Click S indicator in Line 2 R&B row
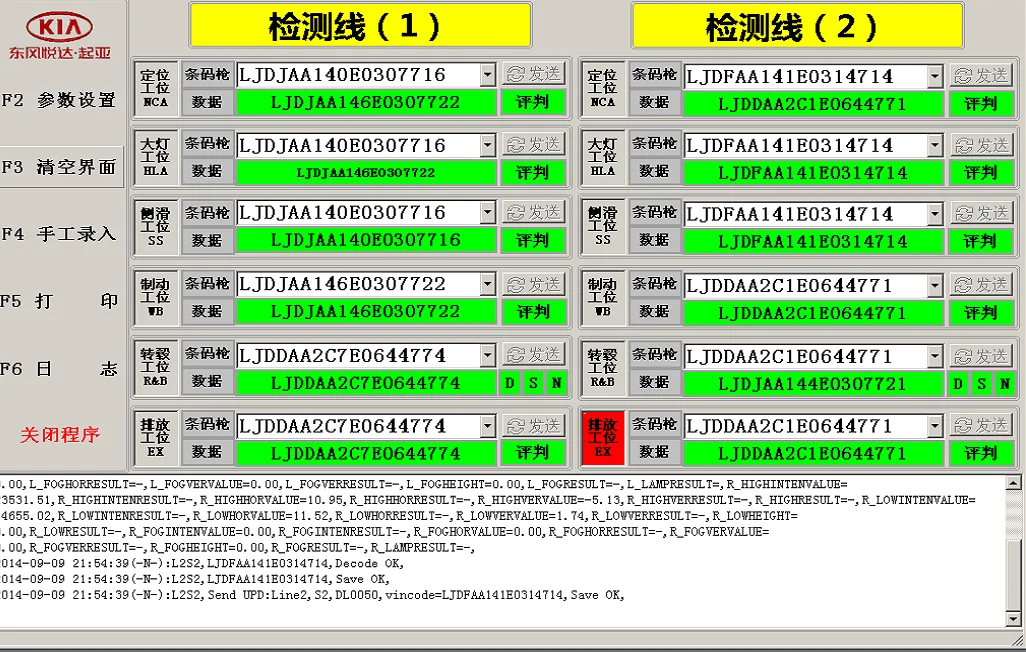The width and height of the screenshot is (1026, 652). coord(982,384)
